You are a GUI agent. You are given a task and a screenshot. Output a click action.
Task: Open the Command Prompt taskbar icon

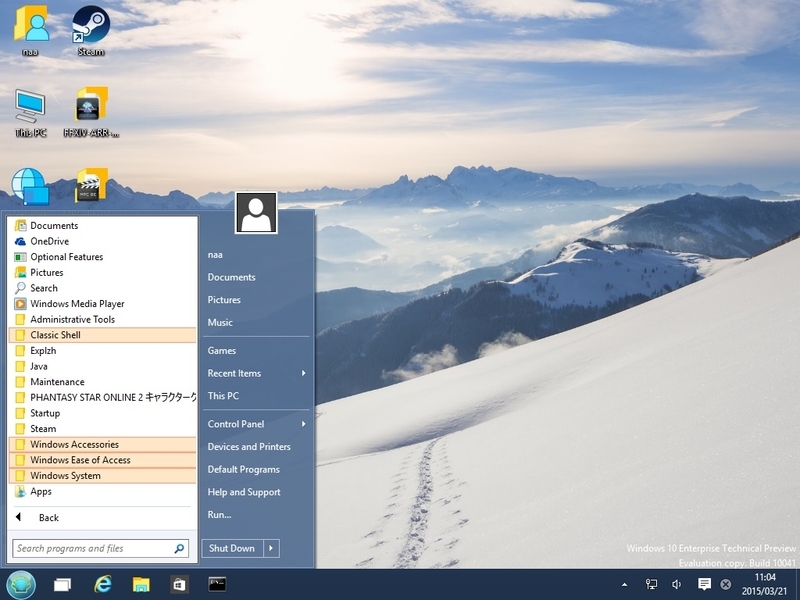(217, 585)
